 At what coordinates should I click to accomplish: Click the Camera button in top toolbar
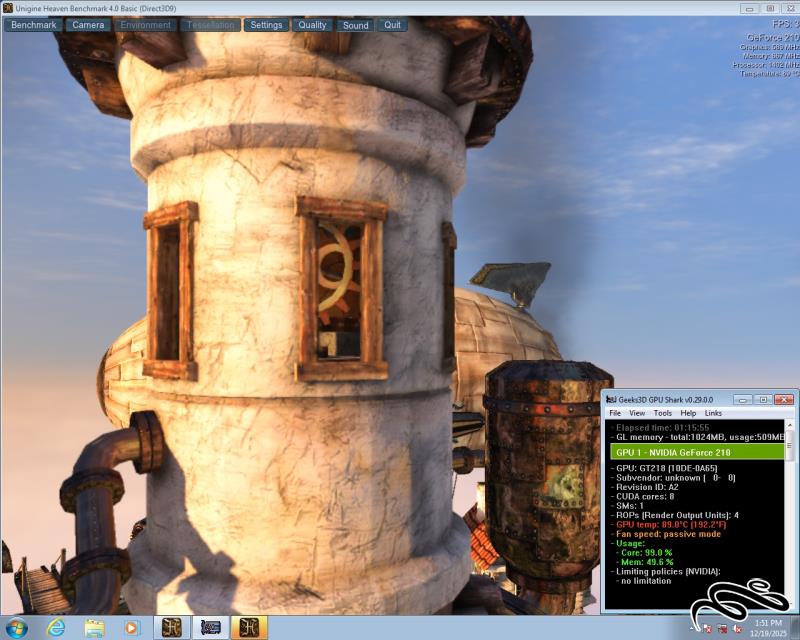[x=89, y=25]
